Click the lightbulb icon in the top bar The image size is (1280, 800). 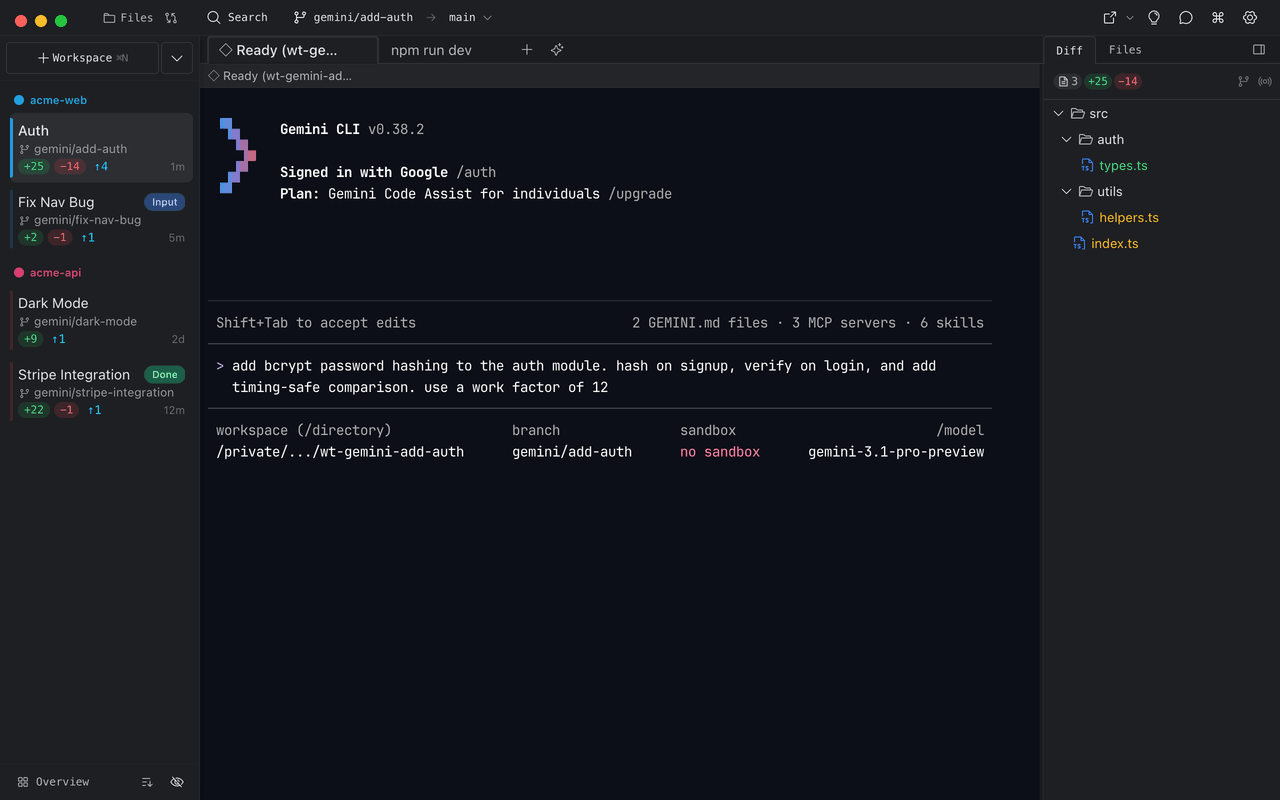point(1154,18)
